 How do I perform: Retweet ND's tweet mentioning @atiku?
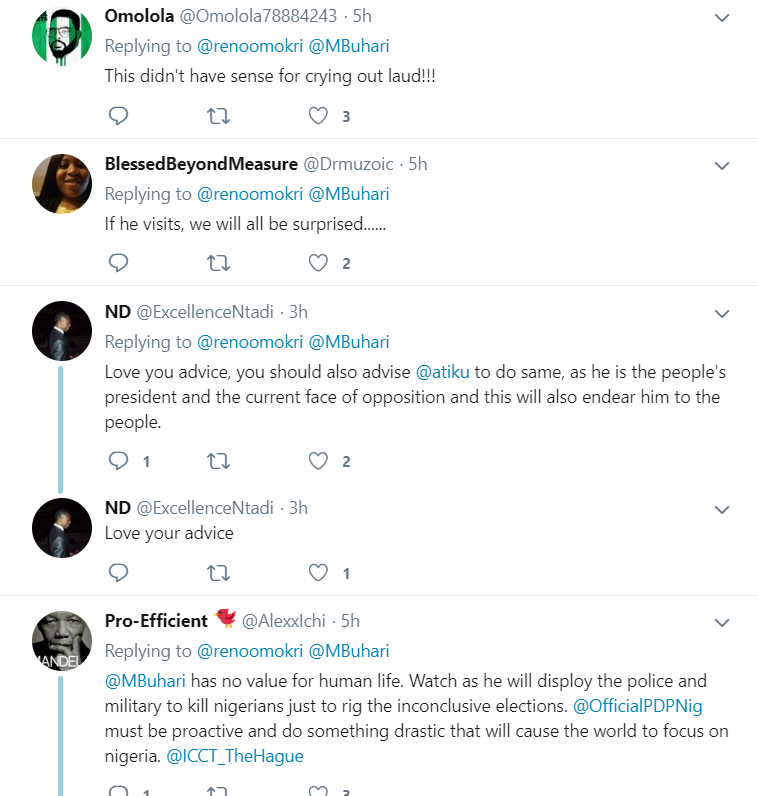(x=217, y=461)
